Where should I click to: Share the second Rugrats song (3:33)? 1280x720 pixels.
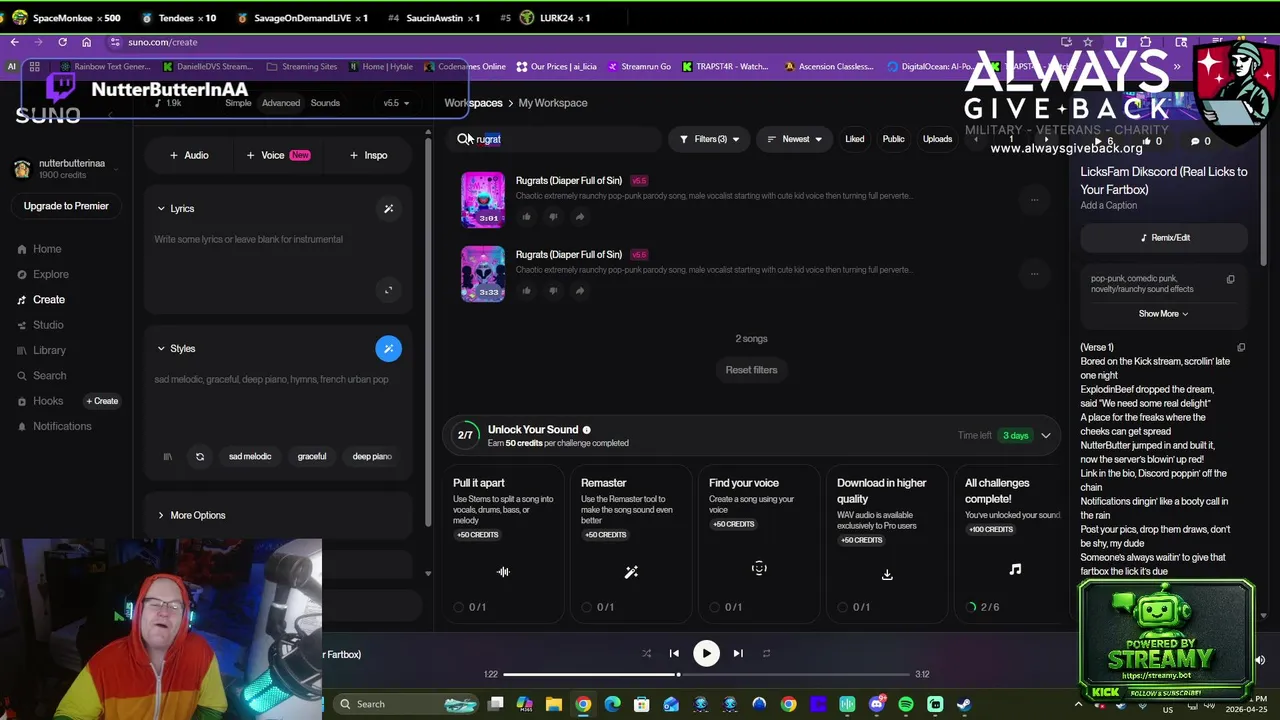[580, 291]
